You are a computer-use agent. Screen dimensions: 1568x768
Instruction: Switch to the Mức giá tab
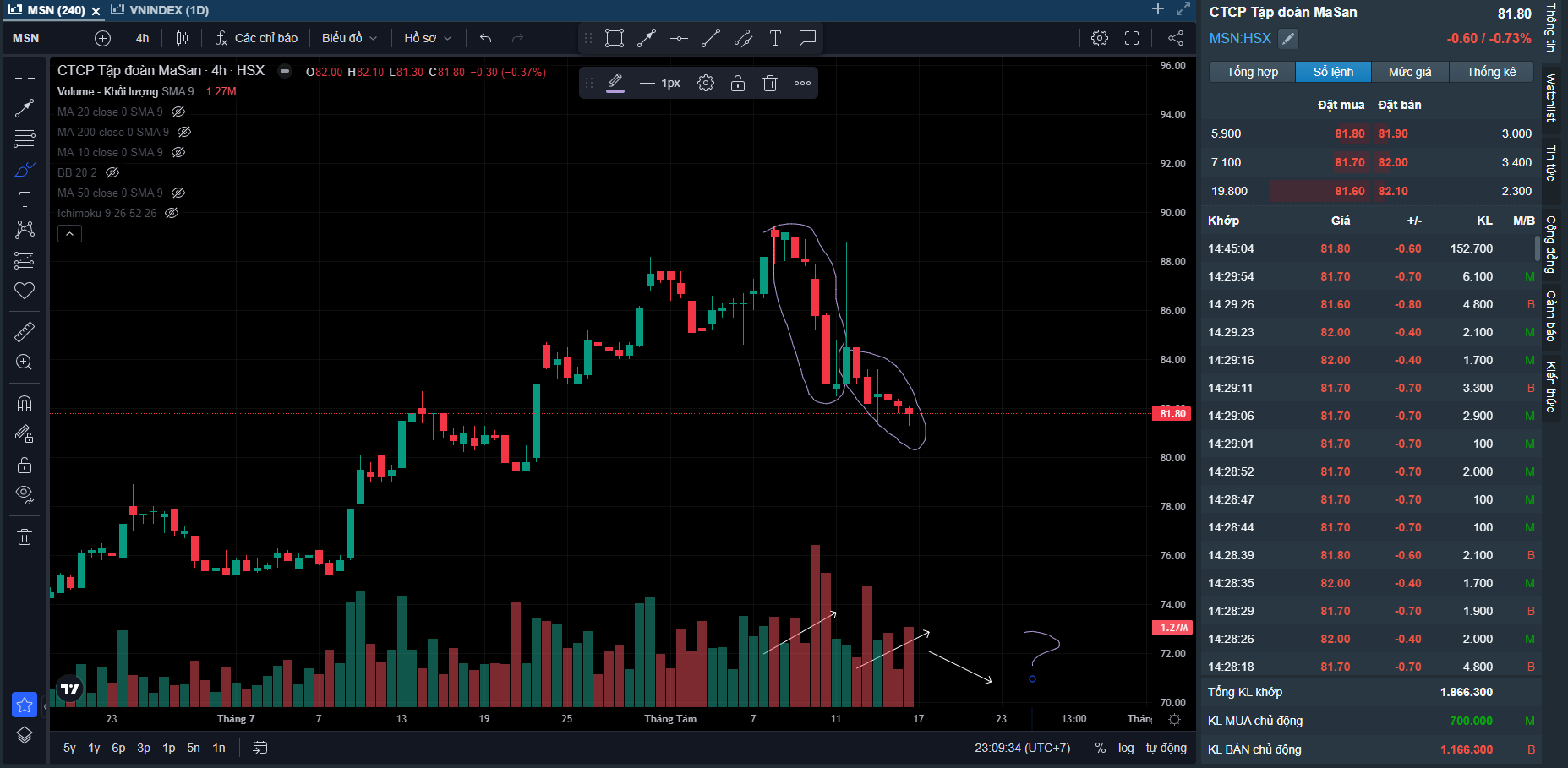1410,72
